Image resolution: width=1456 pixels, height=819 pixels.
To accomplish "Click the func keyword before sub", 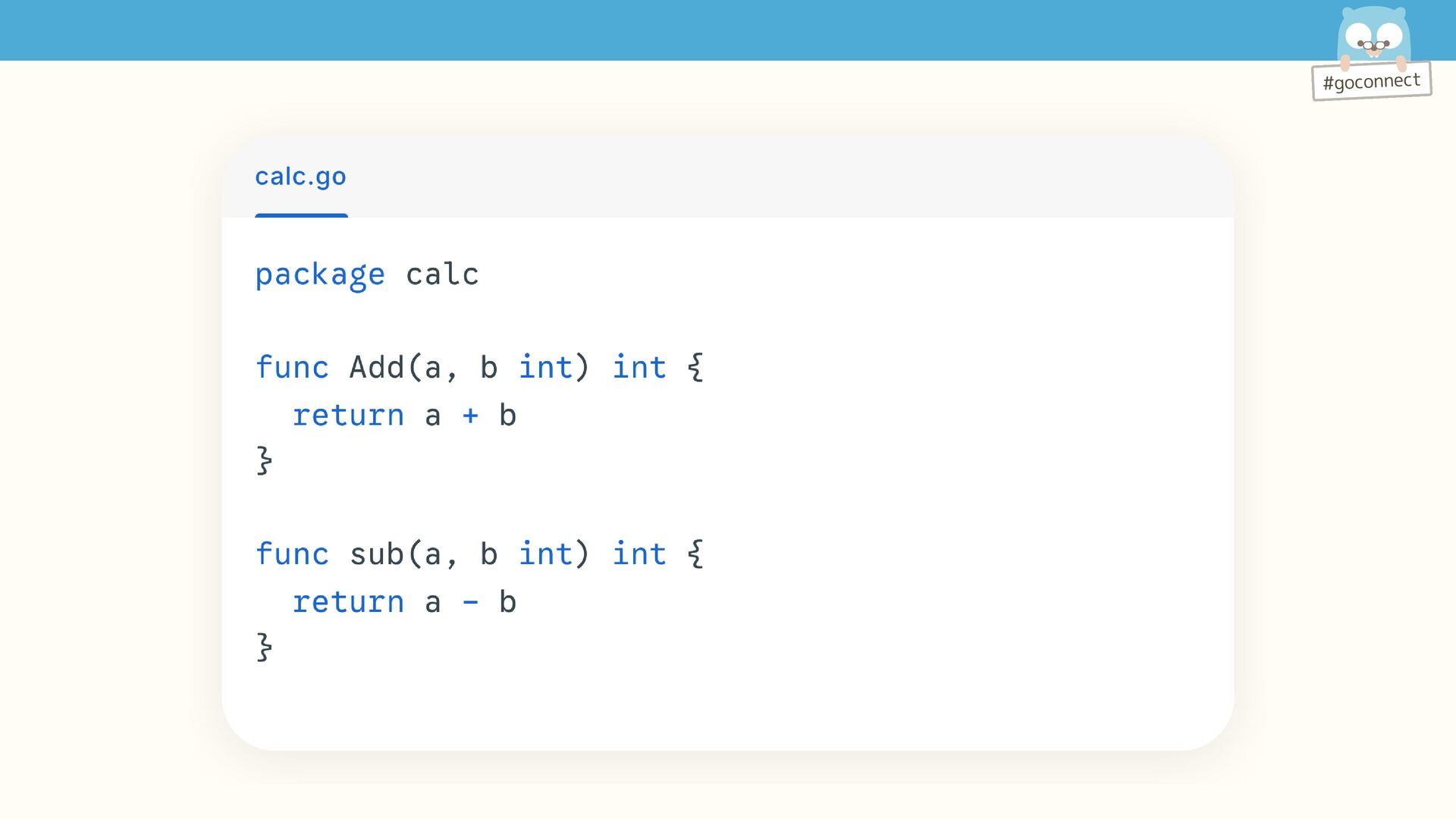I will point(292,554).
